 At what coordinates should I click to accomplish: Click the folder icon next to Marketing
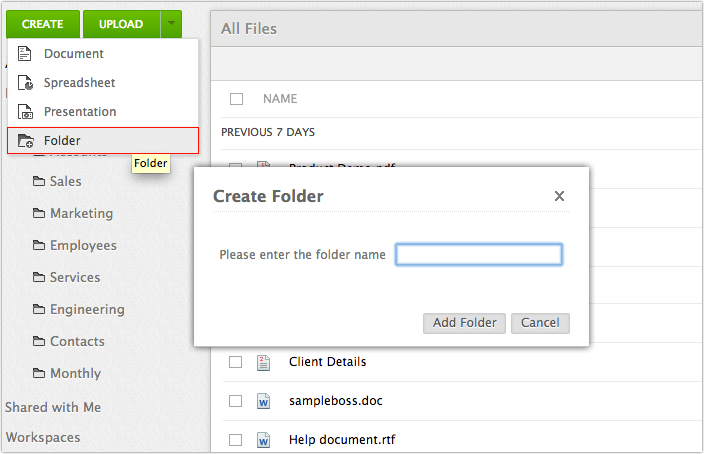tap(39, 214)
